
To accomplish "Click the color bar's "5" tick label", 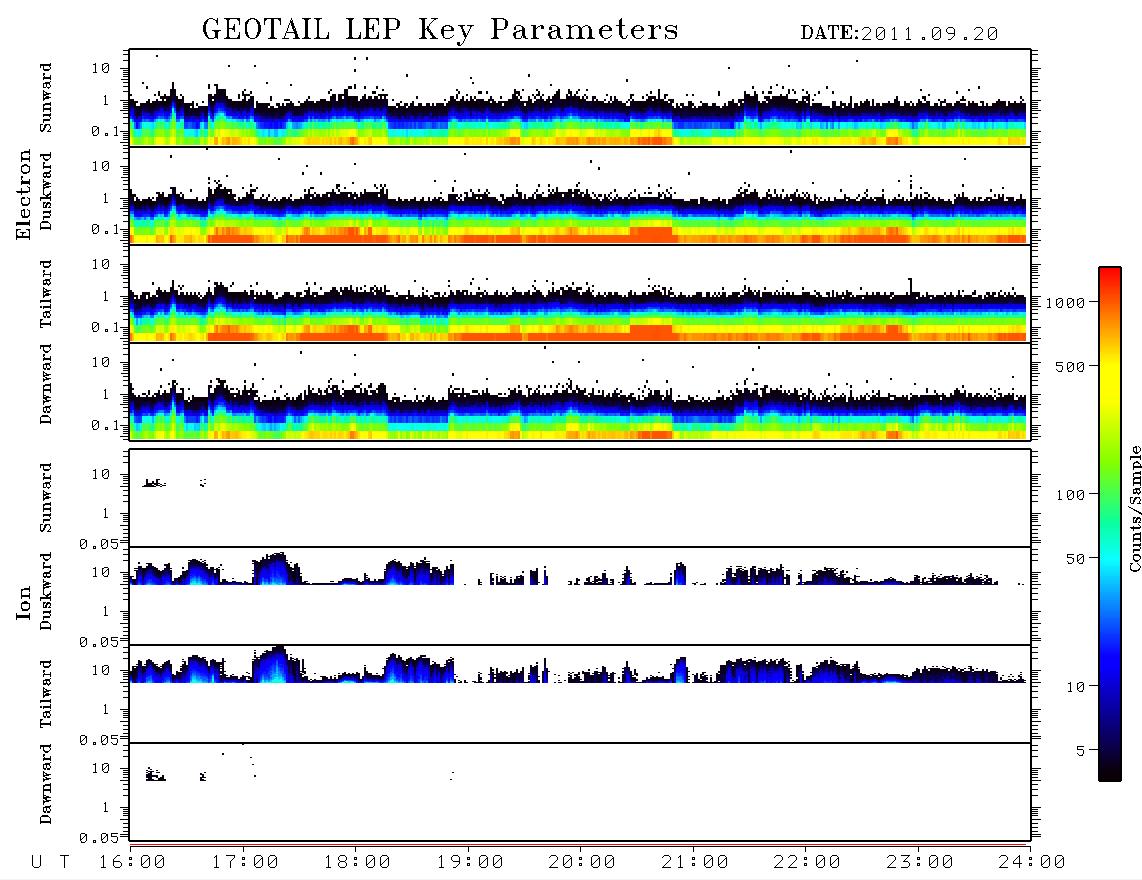I will (1081, 751).
